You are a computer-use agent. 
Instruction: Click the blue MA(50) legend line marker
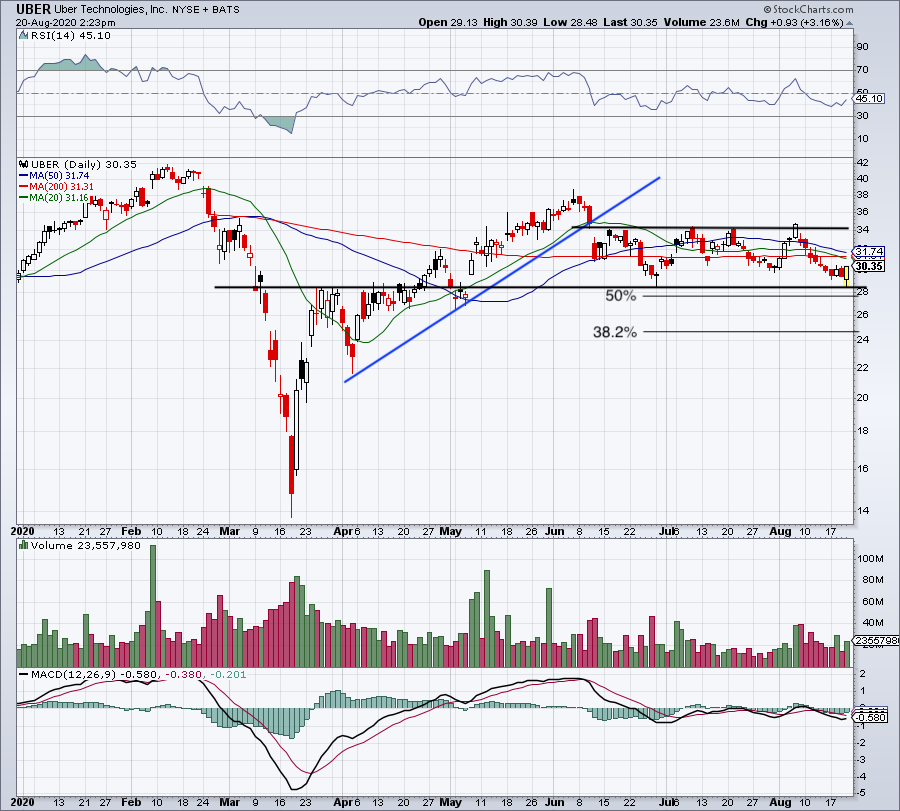coord(24,176)
